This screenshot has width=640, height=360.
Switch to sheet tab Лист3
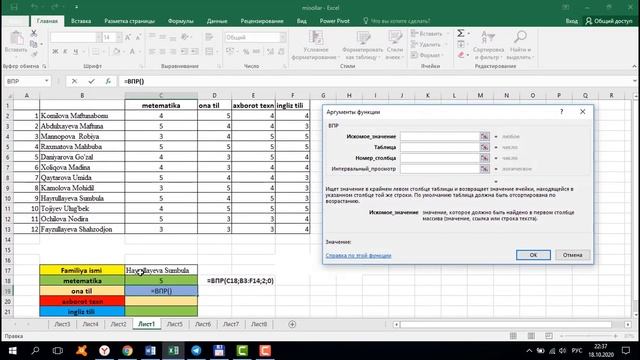[62, 324]
